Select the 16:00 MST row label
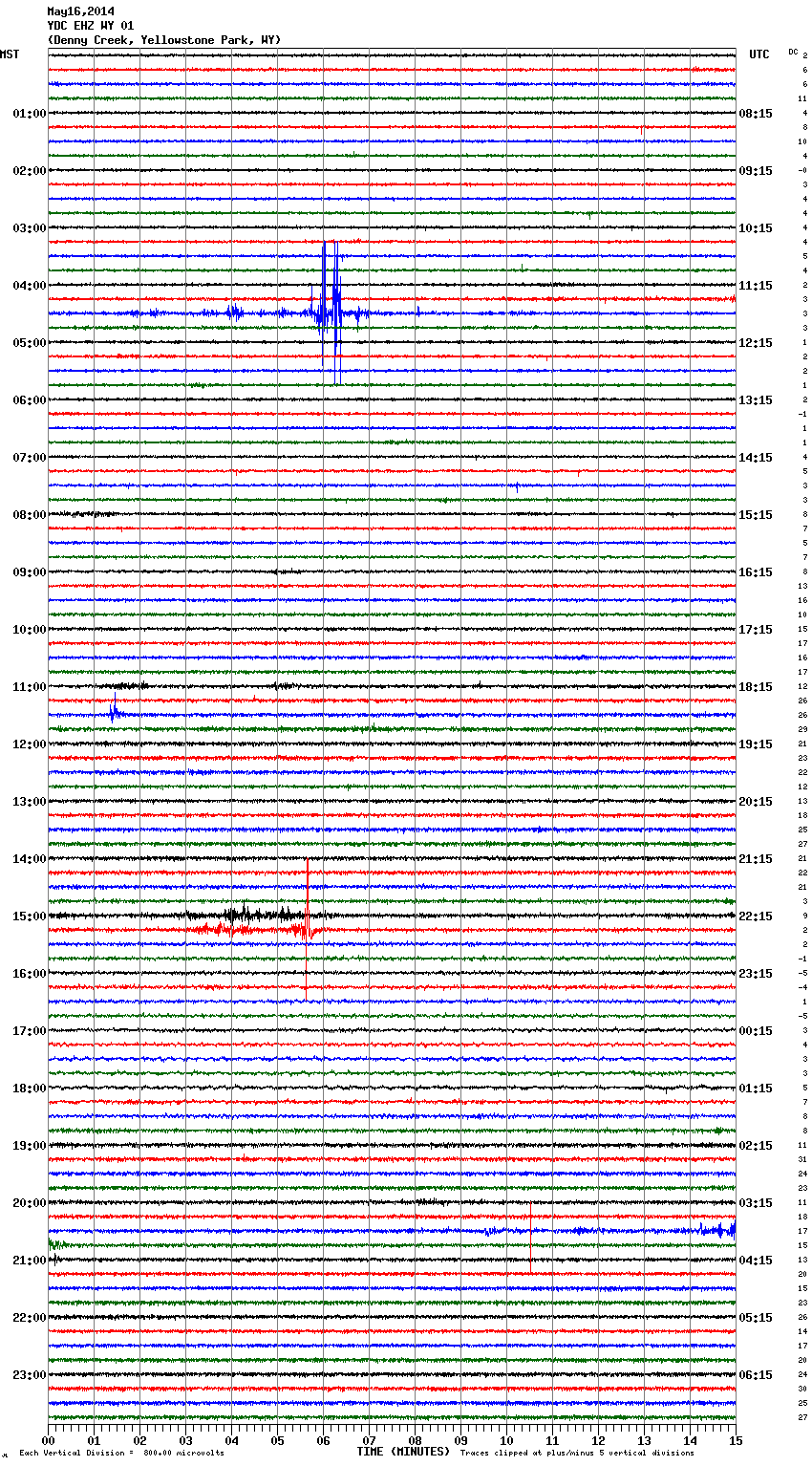The height and width of the screenshot is (1466, 812). 30,973
